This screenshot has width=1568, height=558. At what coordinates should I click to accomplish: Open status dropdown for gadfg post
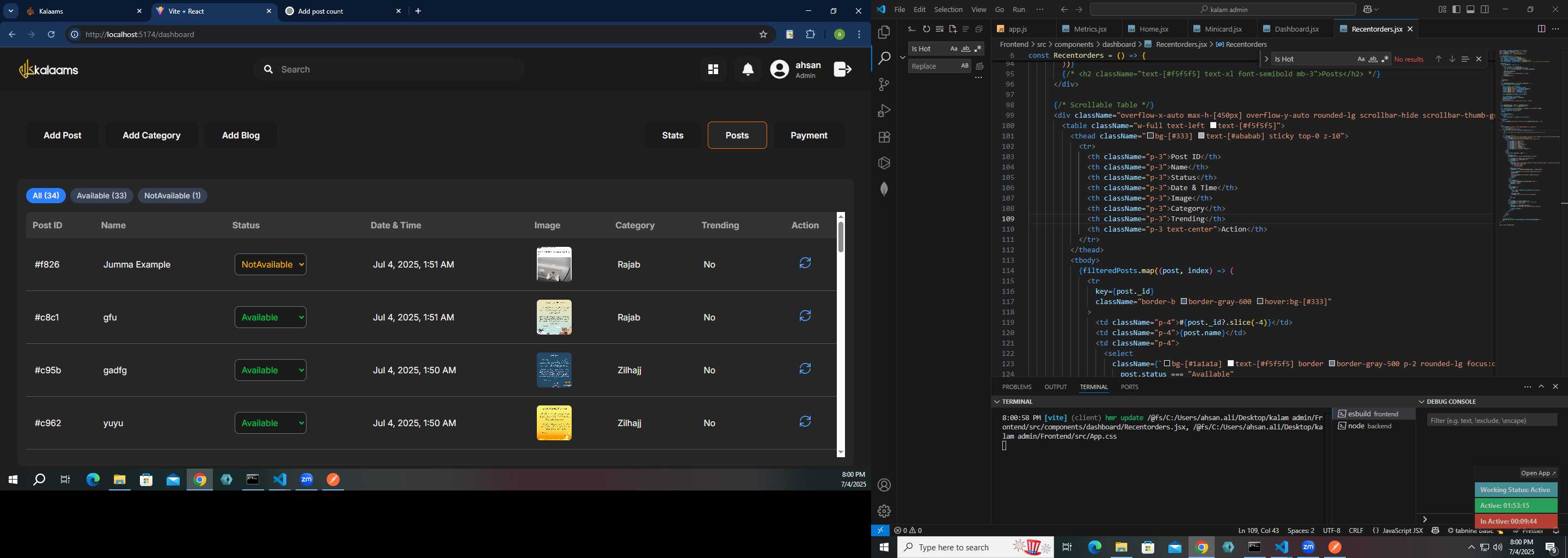pyautogui.click(x=270, y=371)
